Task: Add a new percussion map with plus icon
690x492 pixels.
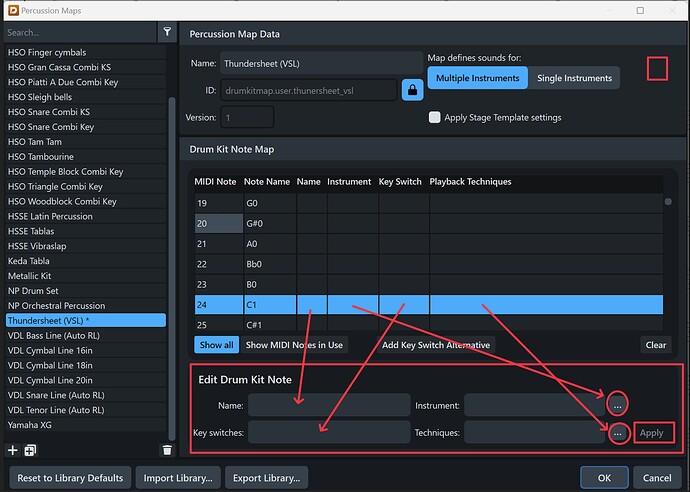Action: point(13,450)
